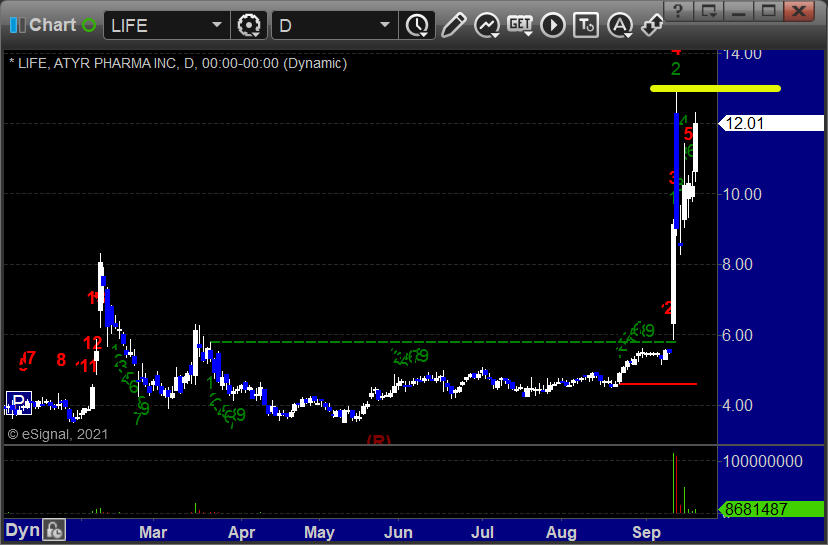Click the 8.00 price axis label
This screenshot has width=828, height=545.
click(737, 265)
